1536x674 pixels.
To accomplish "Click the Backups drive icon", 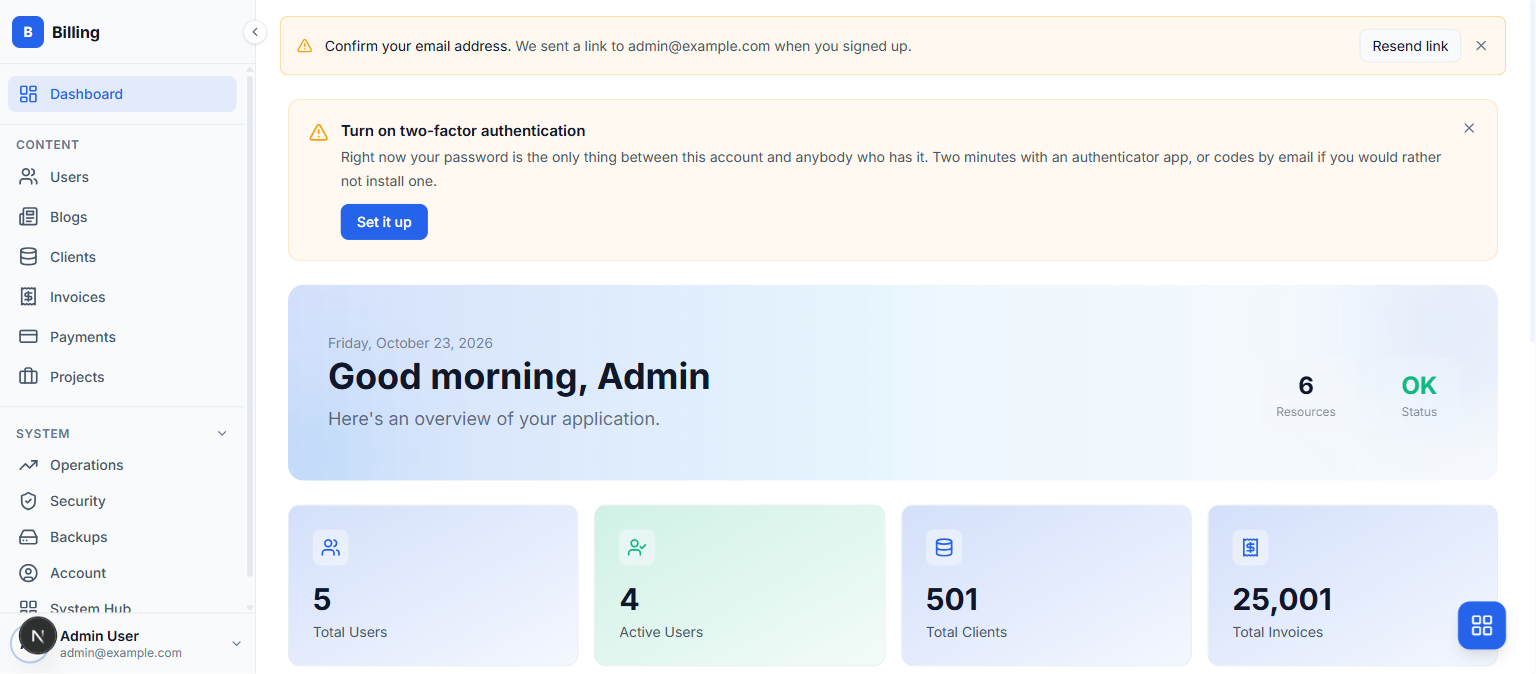I will coord(28,537).
